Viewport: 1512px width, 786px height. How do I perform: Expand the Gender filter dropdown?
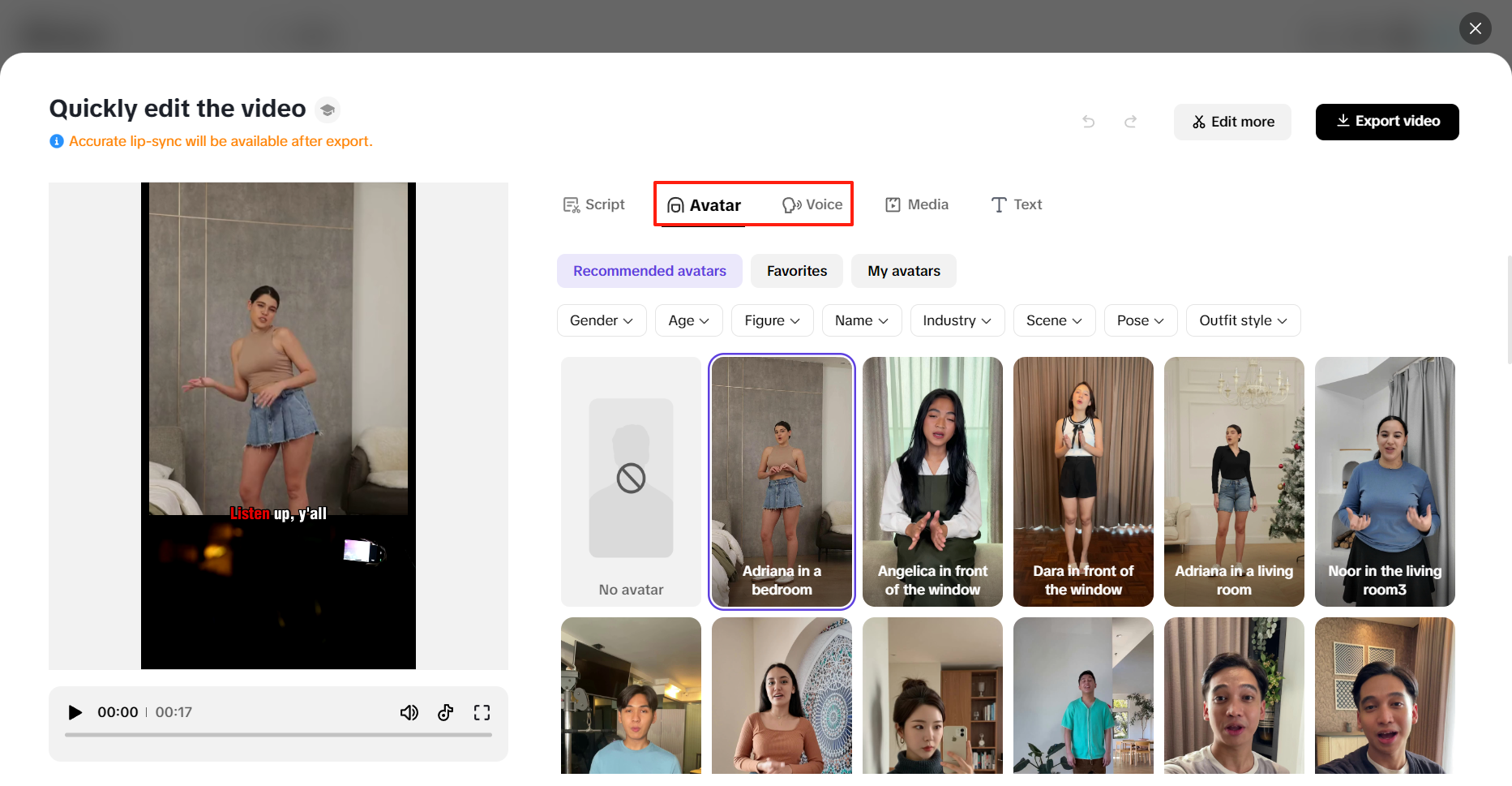[602, 320]
